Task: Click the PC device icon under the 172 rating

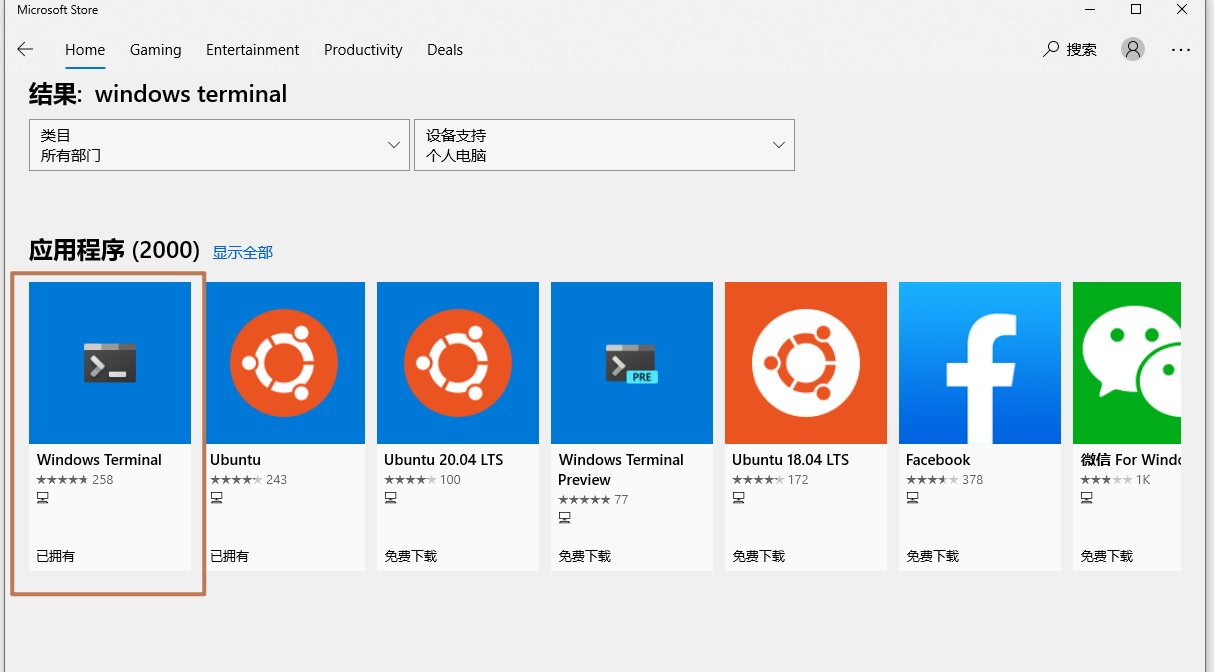Action: pos(739,498)
